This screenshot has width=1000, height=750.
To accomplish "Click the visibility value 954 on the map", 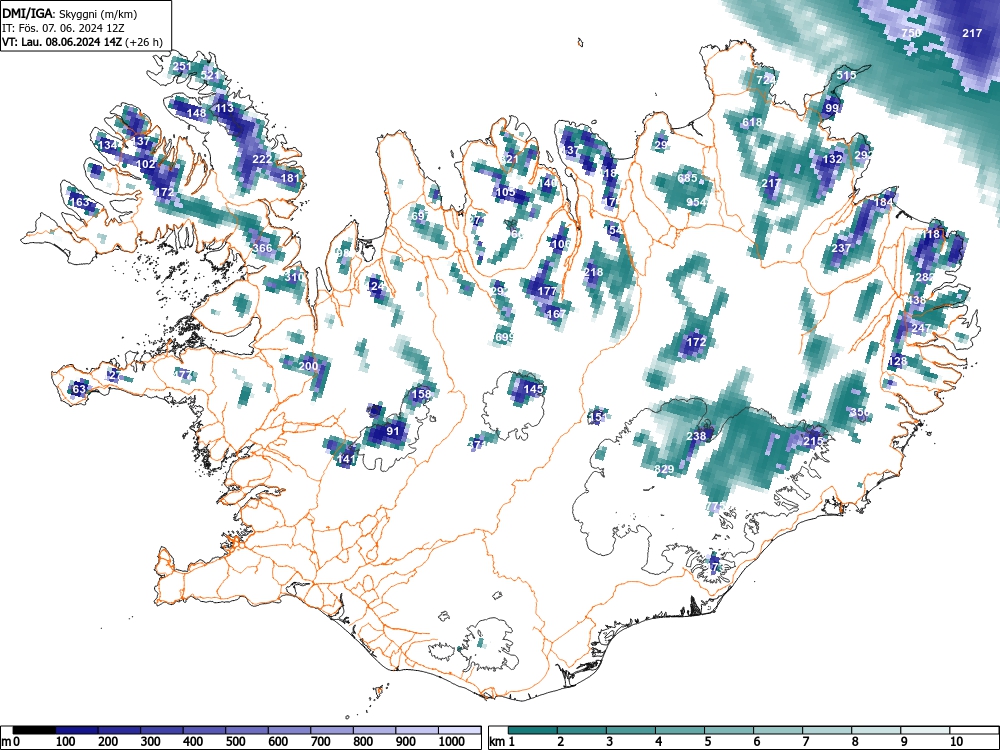I will [x=696, y=202].
